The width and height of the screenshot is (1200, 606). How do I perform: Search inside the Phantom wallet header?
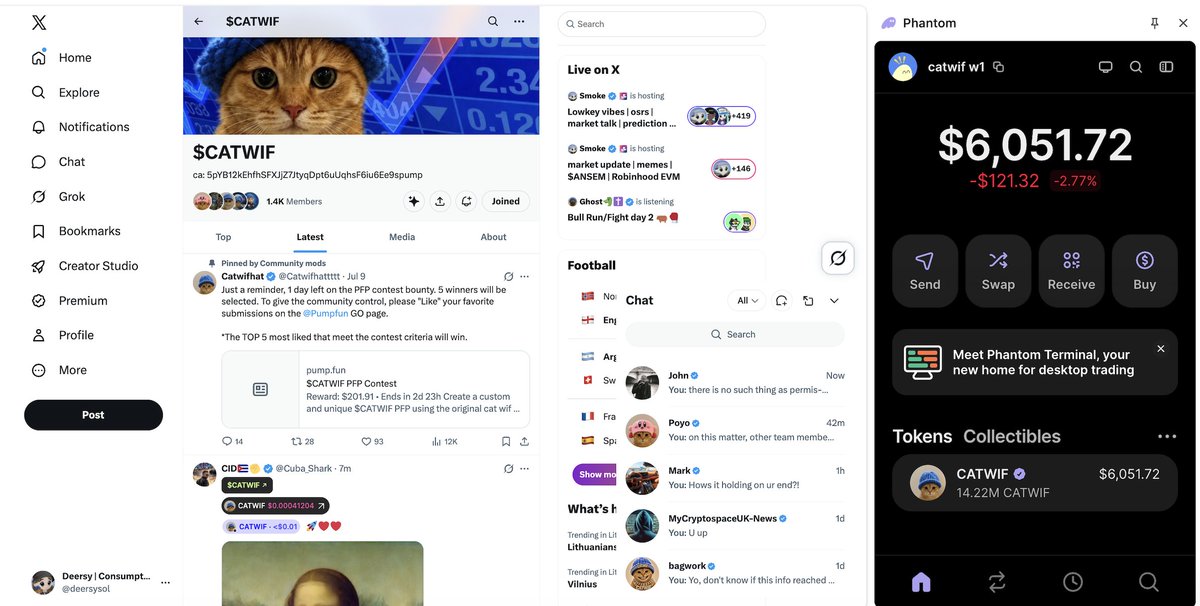click(1136, 67)
